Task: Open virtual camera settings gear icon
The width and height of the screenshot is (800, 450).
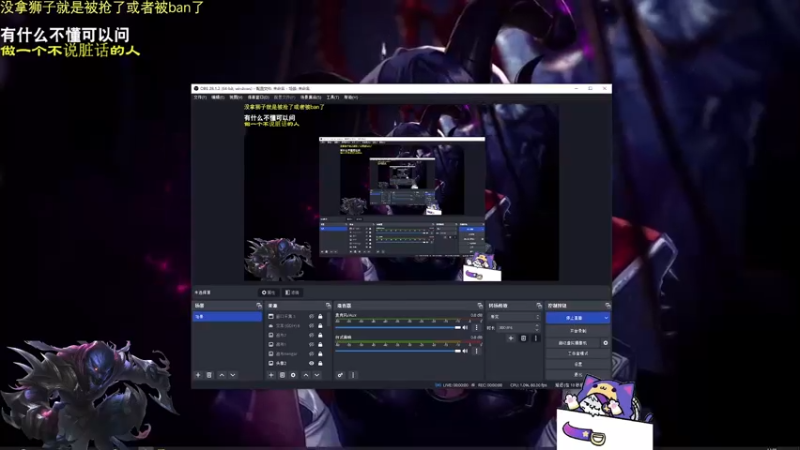Action: pos(606,343)
